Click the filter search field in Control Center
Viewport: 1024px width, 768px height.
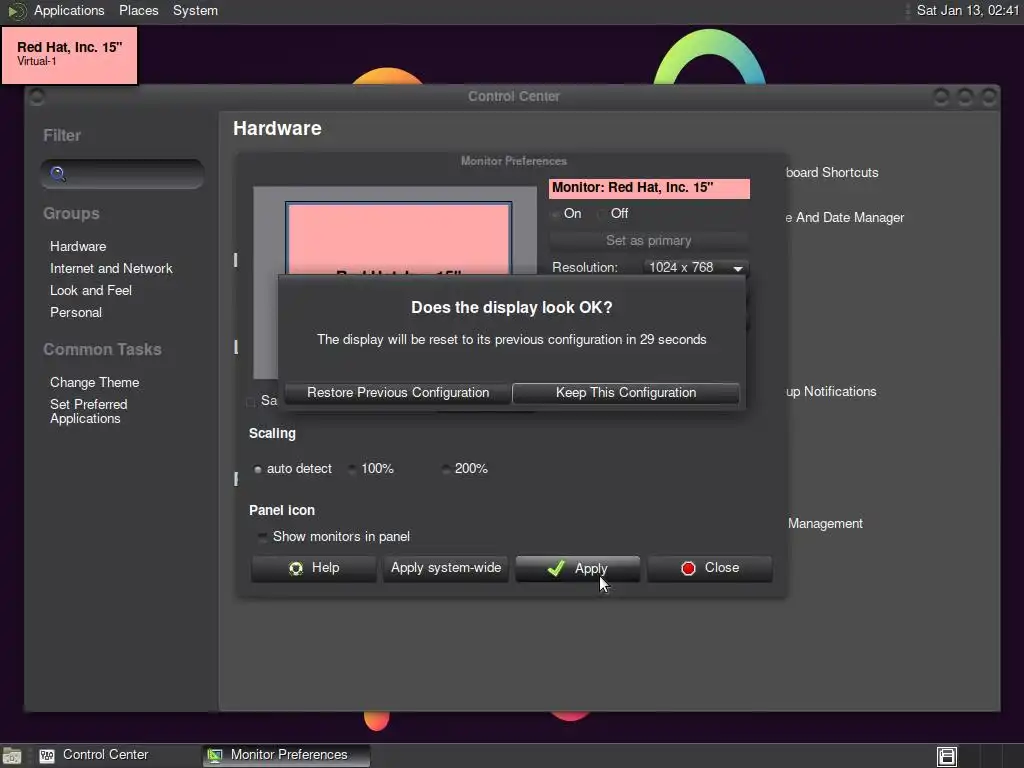coord(122,174)
